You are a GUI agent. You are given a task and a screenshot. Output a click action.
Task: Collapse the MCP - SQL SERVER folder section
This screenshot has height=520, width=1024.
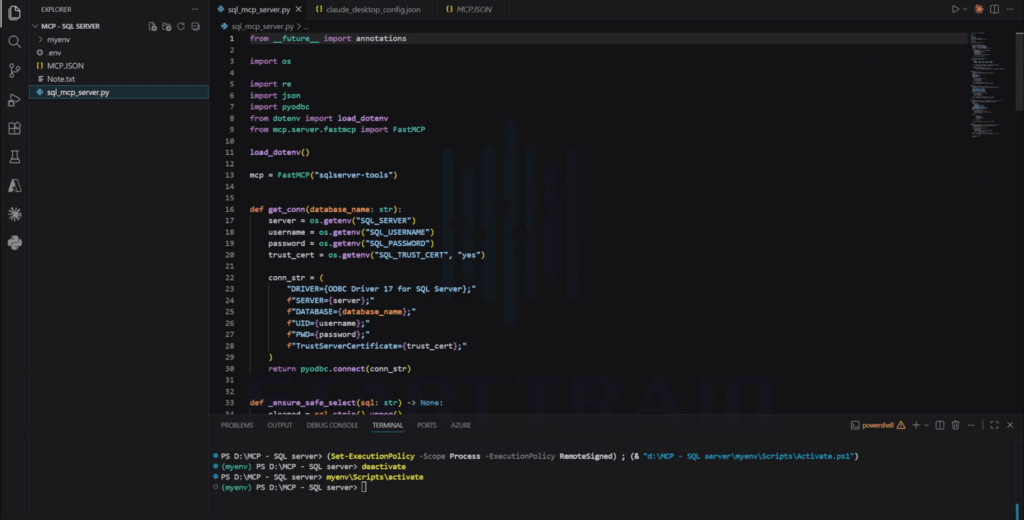click(70, 26)
